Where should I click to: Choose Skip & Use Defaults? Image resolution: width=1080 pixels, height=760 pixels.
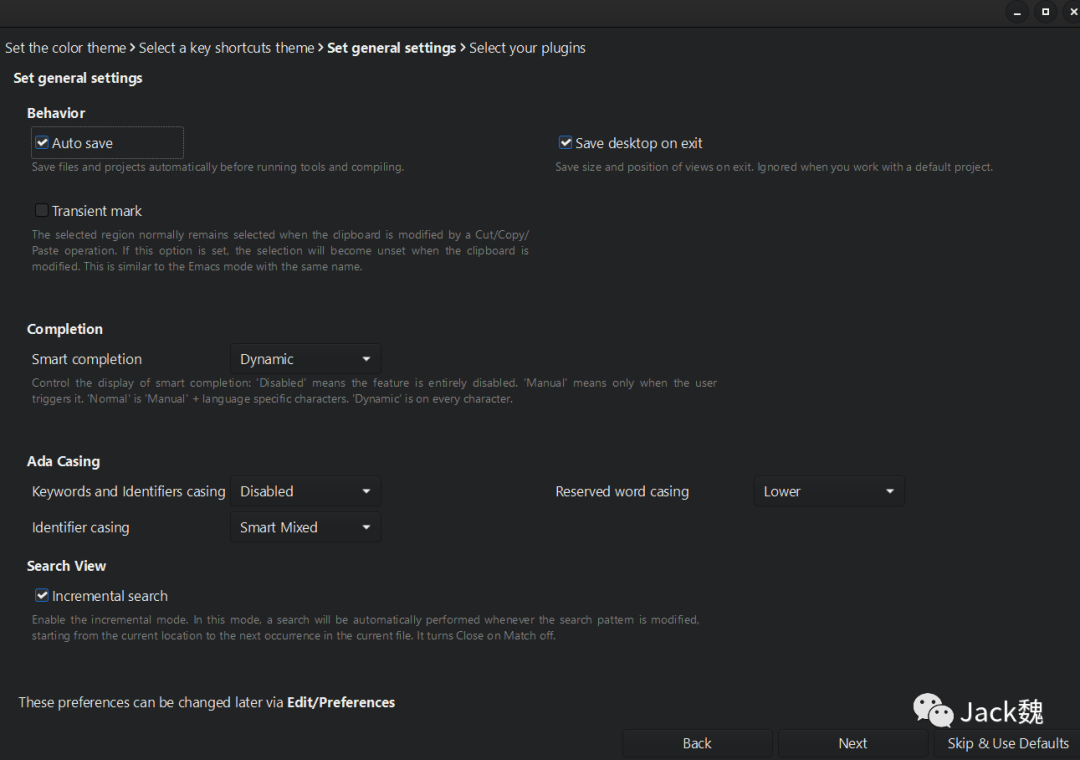click(1007, 743)
